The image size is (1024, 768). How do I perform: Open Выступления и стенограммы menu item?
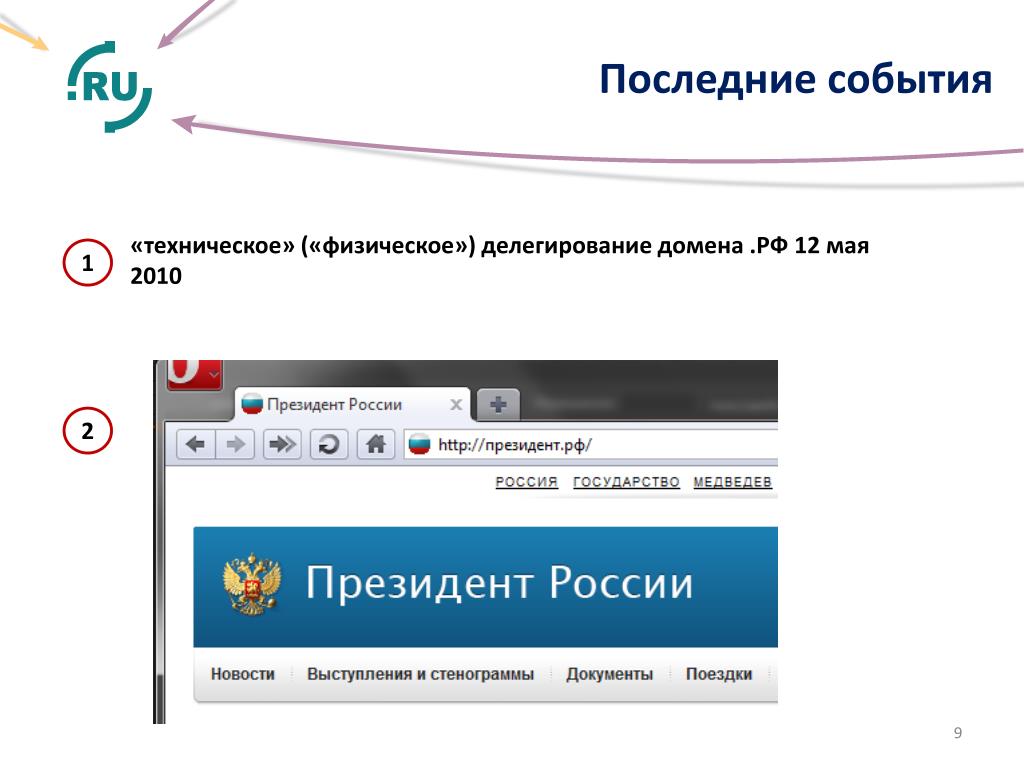(x=421, y=674)
